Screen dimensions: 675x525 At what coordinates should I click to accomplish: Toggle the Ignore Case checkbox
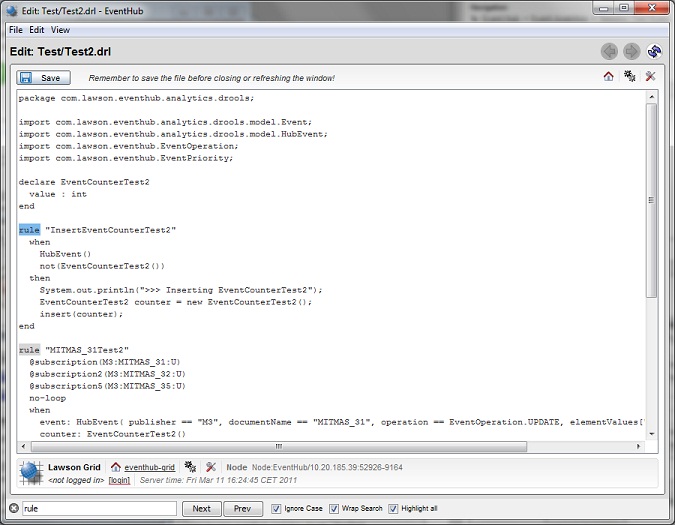(x=276, y=509)
